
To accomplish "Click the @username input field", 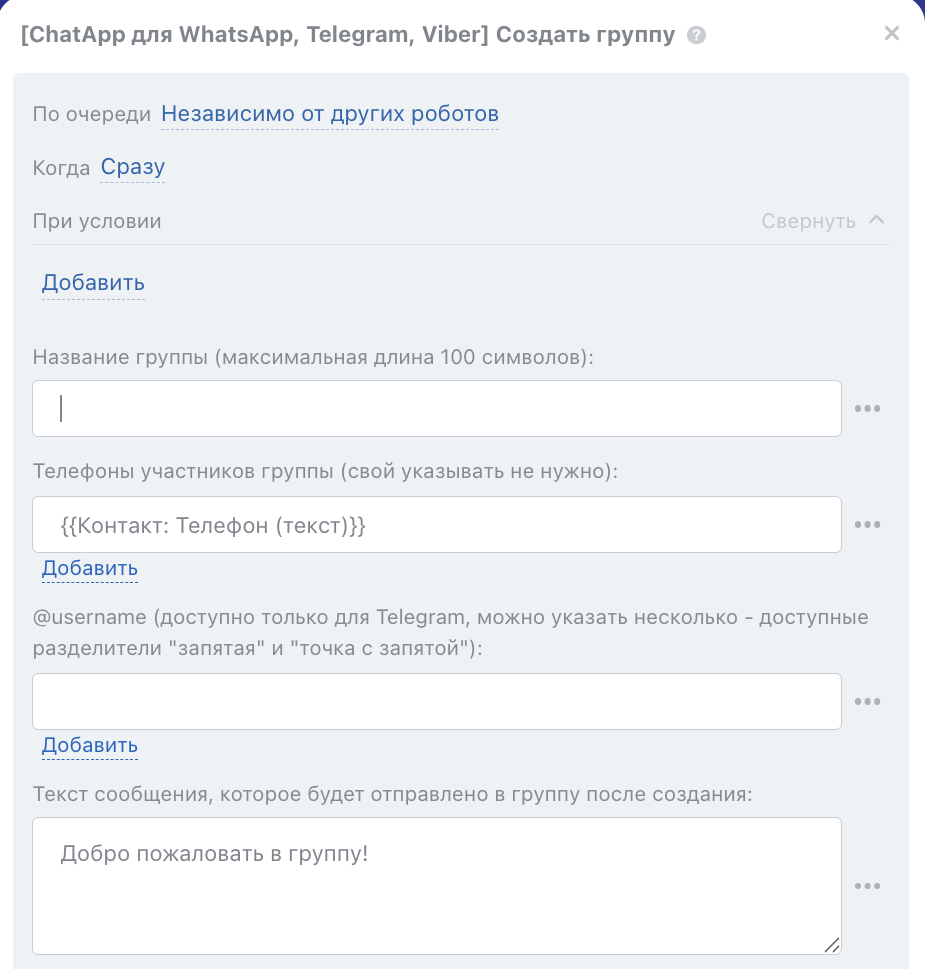I will pyautogui.click(x=437, y=701).
